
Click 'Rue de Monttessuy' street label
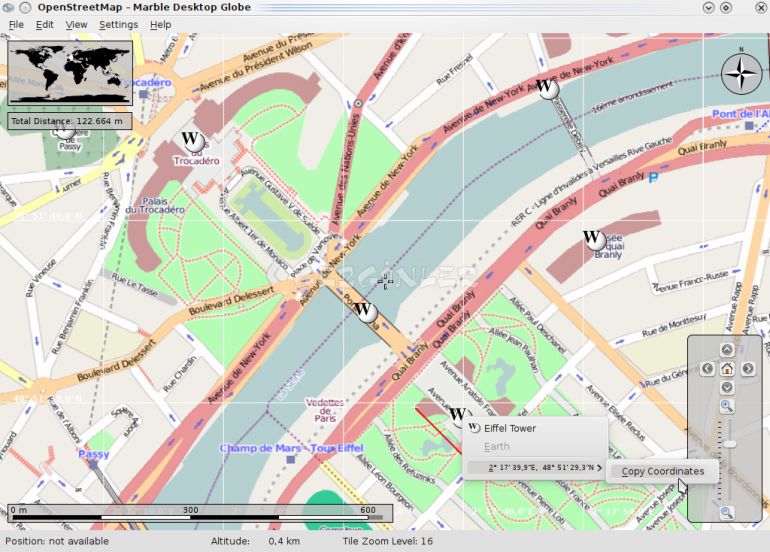(x=674, y=326)
